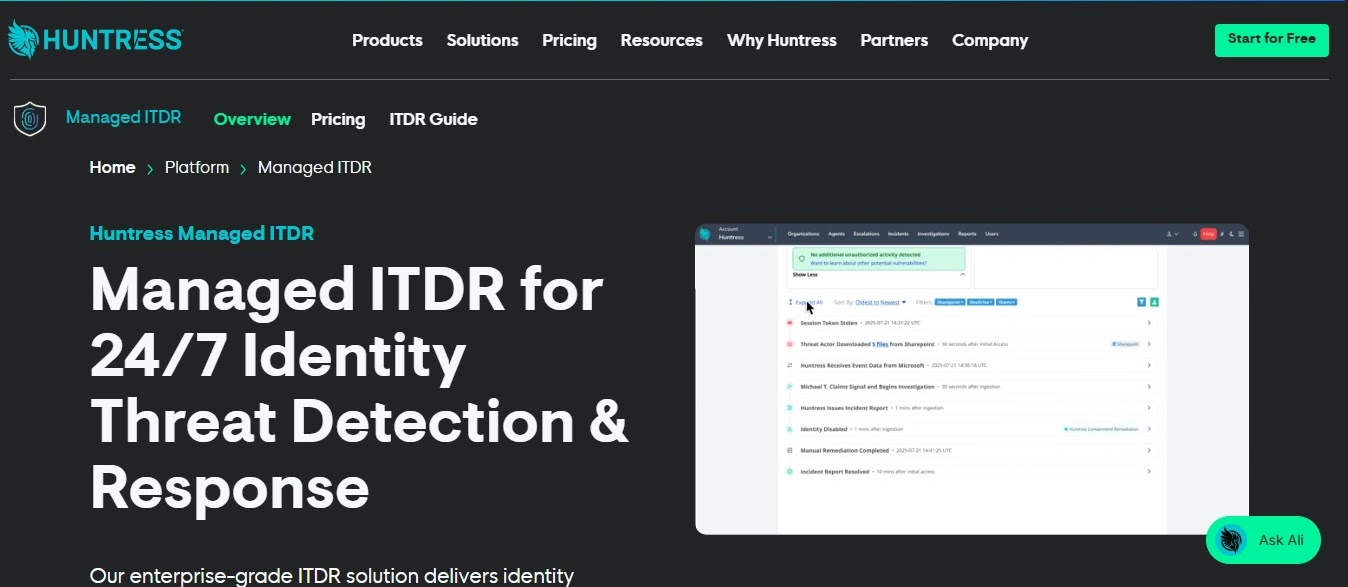
Task: Click the Start for Free button
Action: click(1272, 39)
